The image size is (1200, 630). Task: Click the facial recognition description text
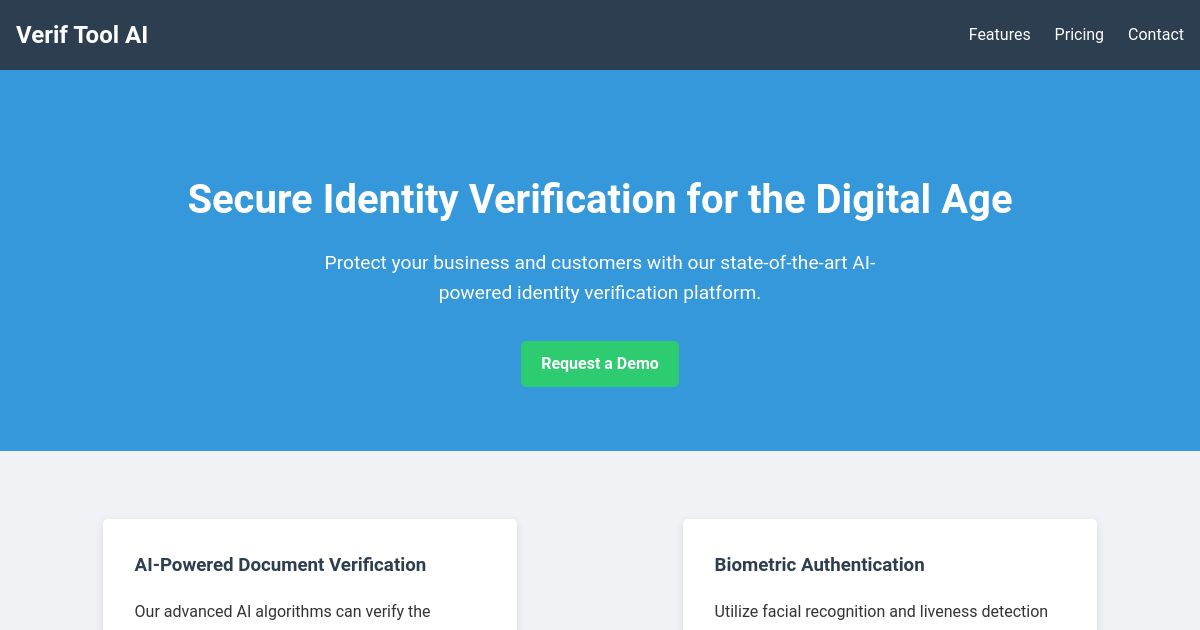point(880,611)
